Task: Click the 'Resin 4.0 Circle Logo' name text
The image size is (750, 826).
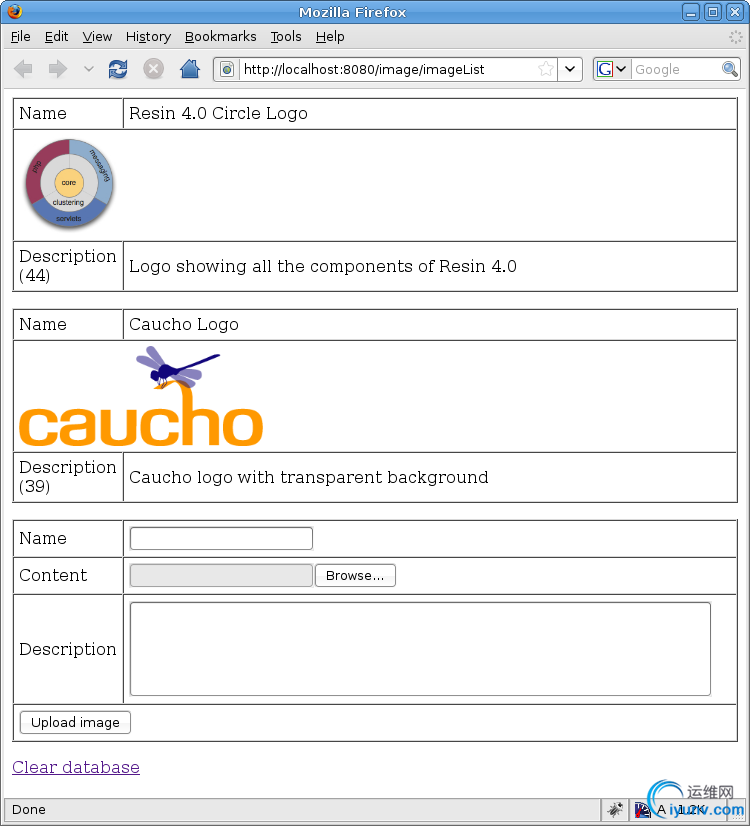Action: [x=218, y=113]
